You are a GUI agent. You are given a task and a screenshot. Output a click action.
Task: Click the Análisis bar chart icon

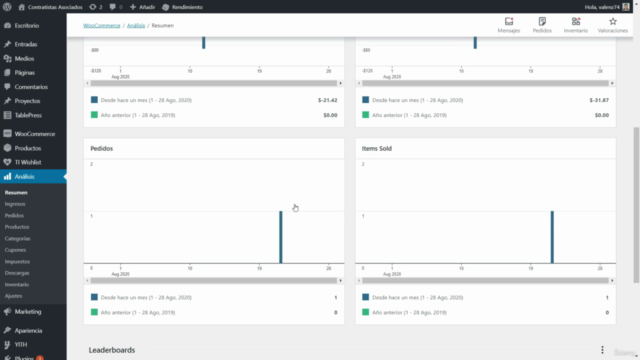[x=7, y=176]
